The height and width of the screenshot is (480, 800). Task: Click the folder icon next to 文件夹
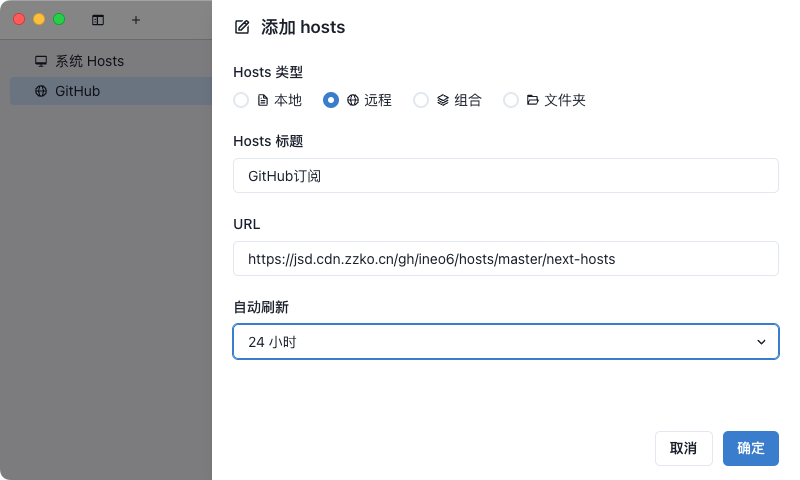coord(533,100)
